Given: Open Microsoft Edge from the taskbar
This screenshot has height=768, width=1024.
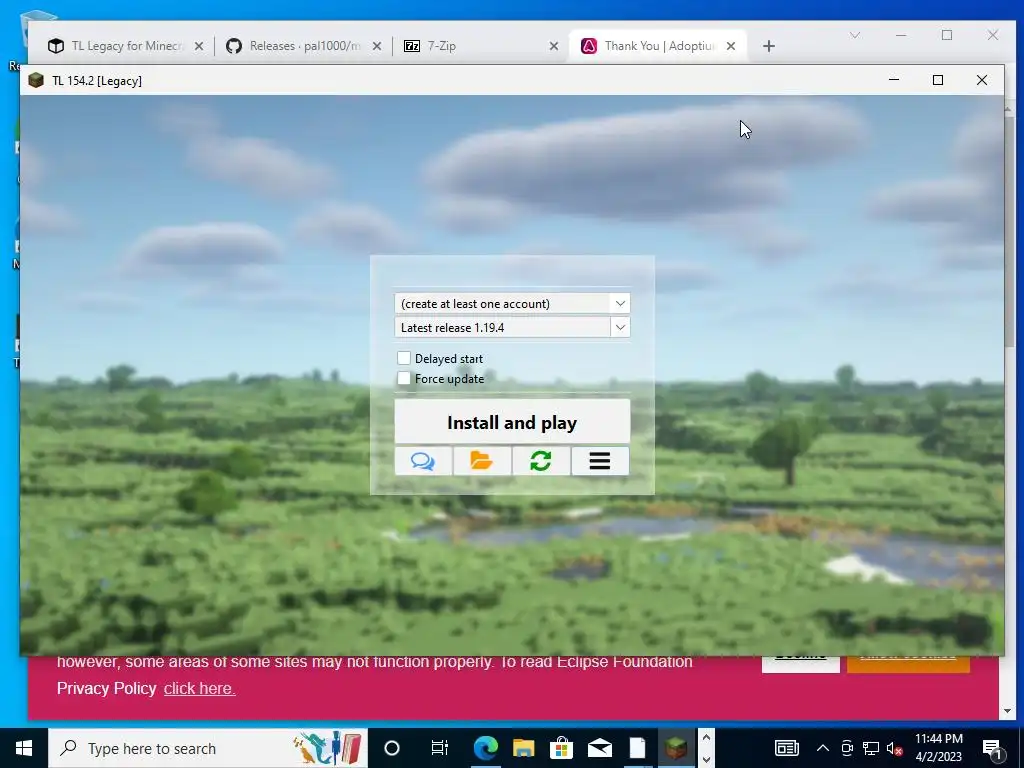Looking at the screenshot, I should point(485,748).
